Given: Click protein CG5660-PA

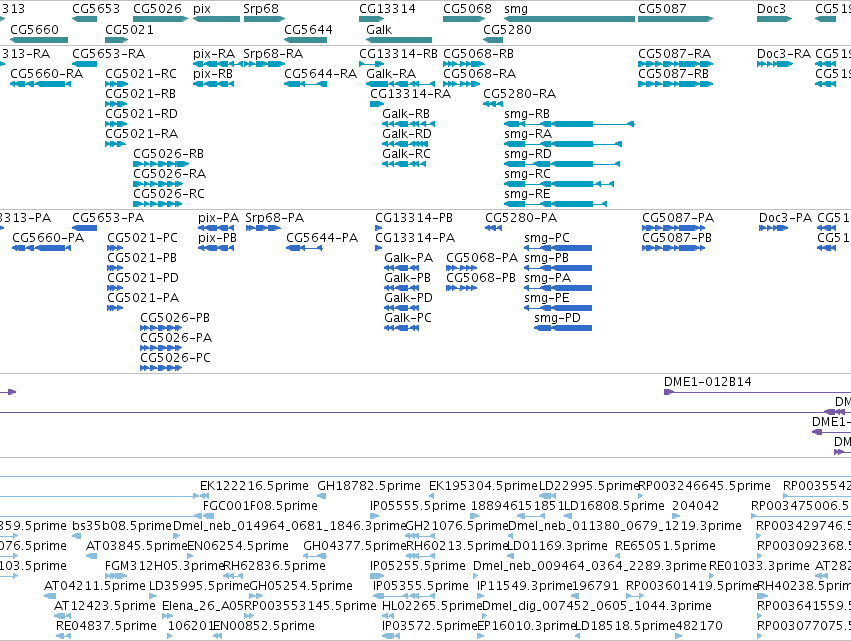Looking at the screenshot, I should (x=41, y=248).
